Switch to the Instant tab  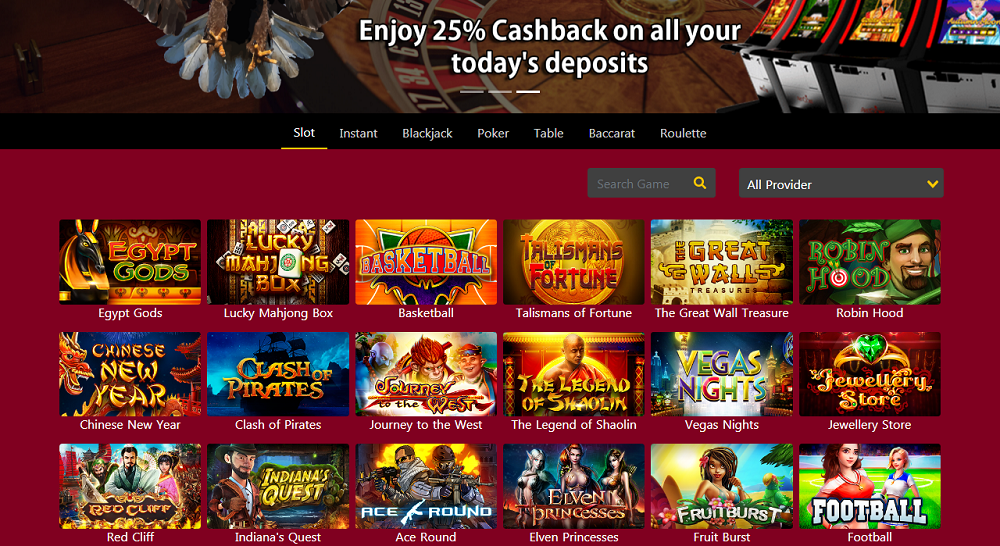(x=358, y=133)
